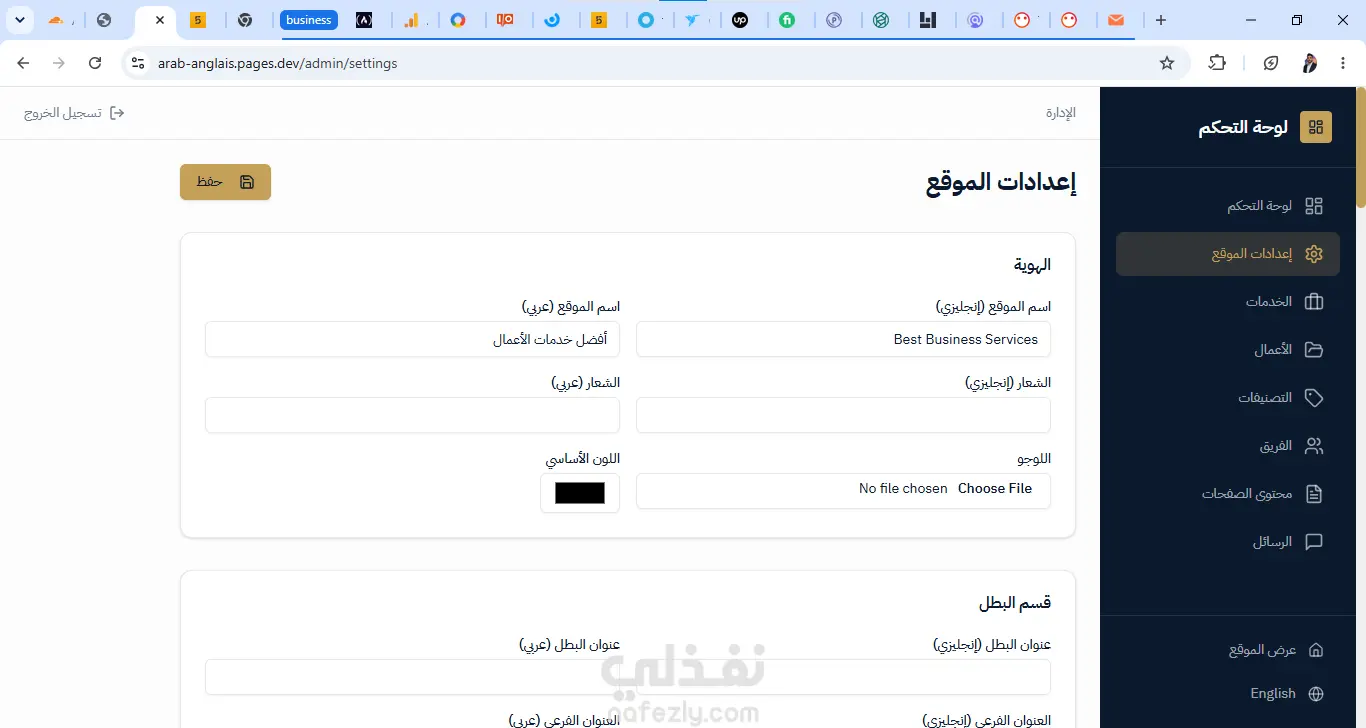Open the black primary color swatch
The image size is (1366, 728).
(x=580, y=493)
